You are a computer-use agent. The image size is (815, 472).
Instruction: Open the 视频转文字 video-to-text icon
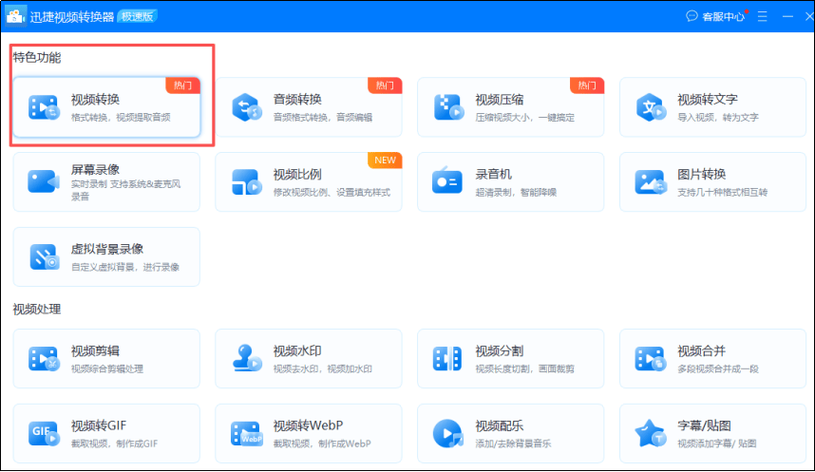tap(651, 107)
